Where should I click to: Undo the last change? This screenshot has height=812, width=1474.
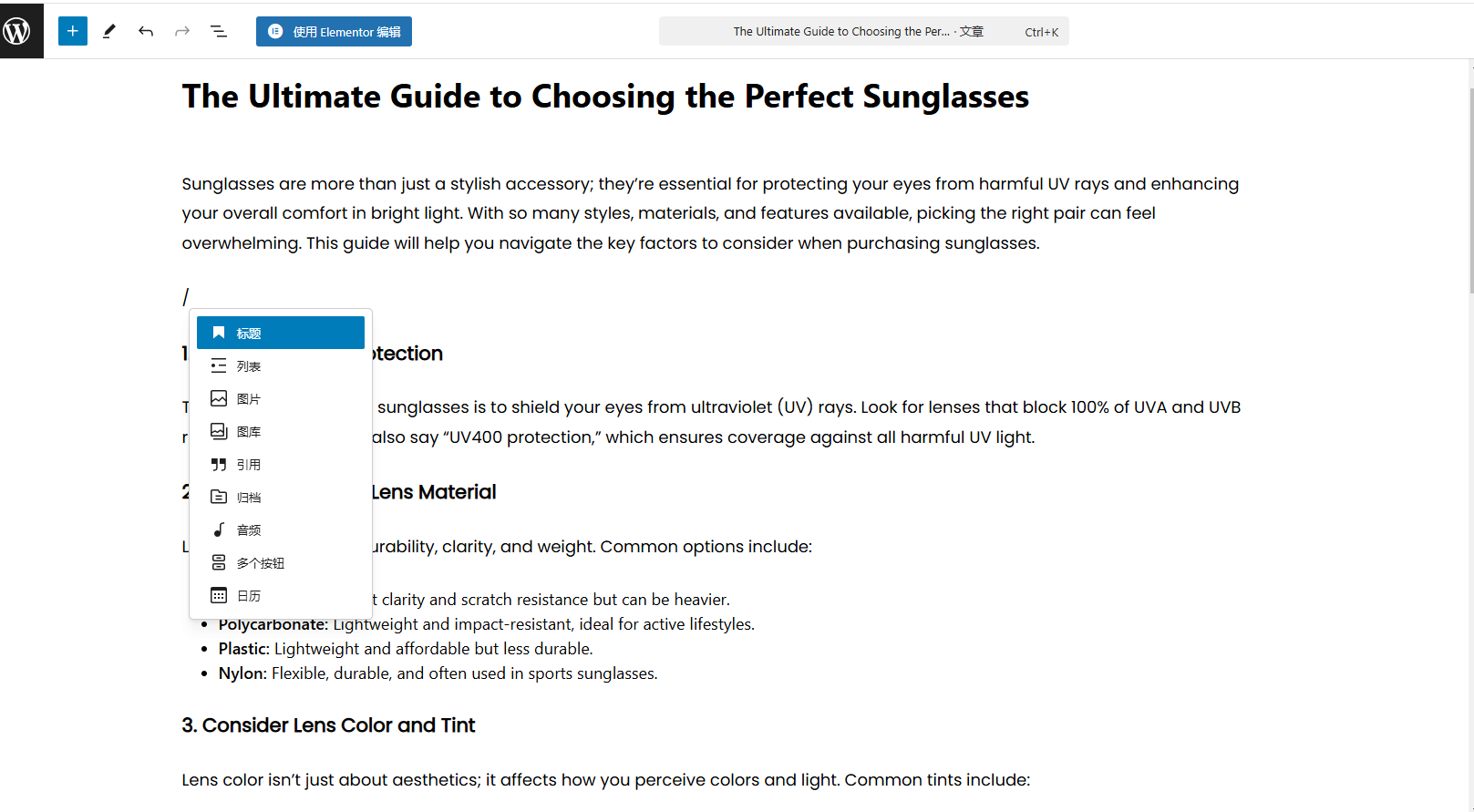(x=146, y=31)
